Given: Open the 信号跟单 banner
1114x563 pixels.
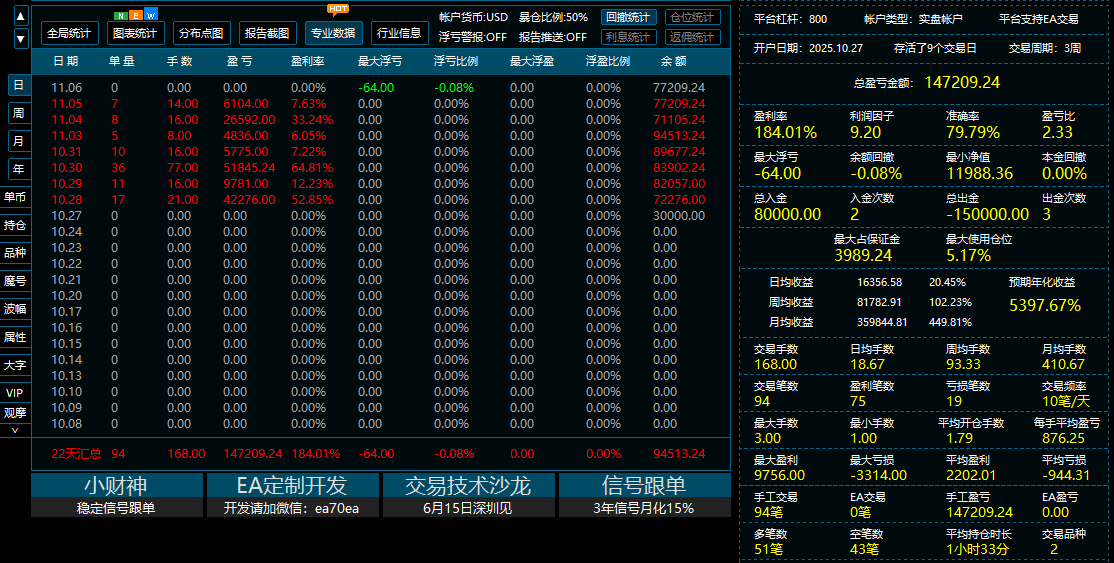Looking at the screenshot, I should [644, 495].
